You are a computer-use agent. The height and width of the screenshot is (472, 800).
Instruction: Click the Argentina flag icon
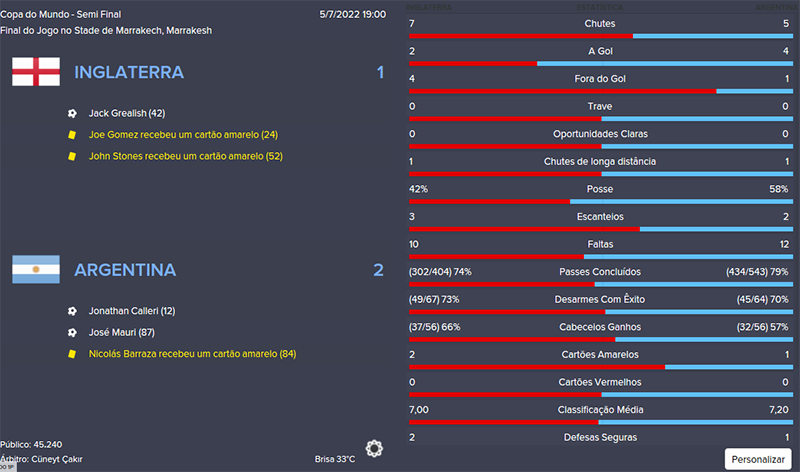pos(35,269)
